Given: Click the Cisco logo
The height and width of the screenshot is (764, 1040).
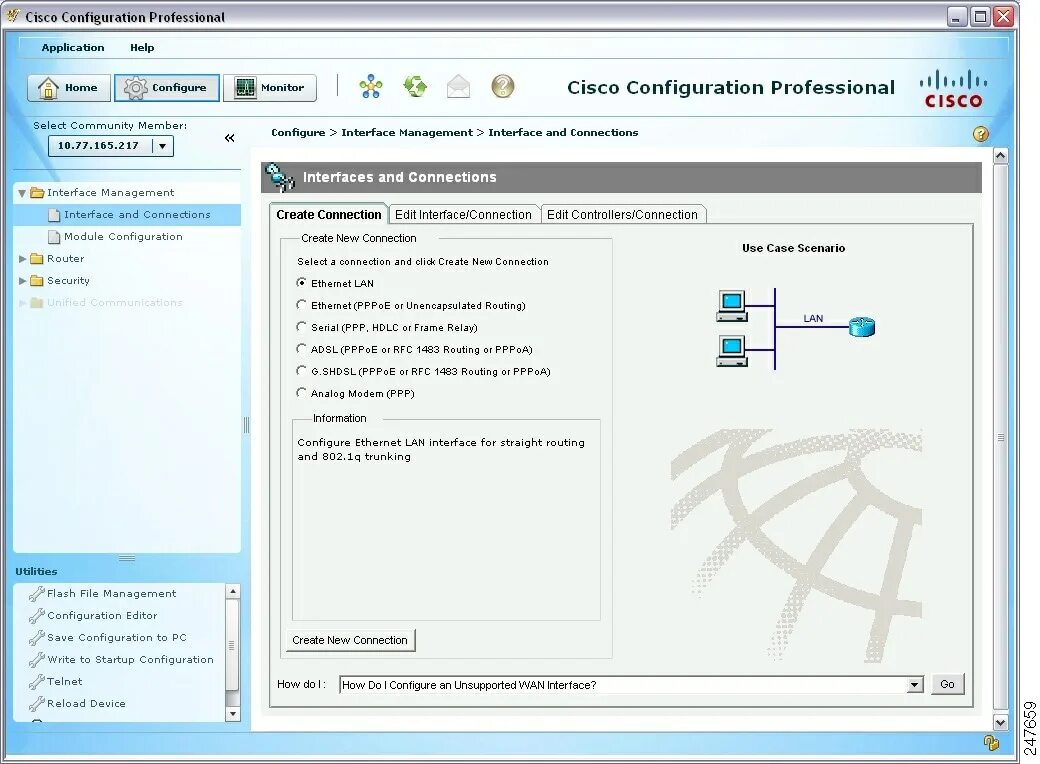Looking at the screenshot, I should pyautogui.click(x=953, y=89).
